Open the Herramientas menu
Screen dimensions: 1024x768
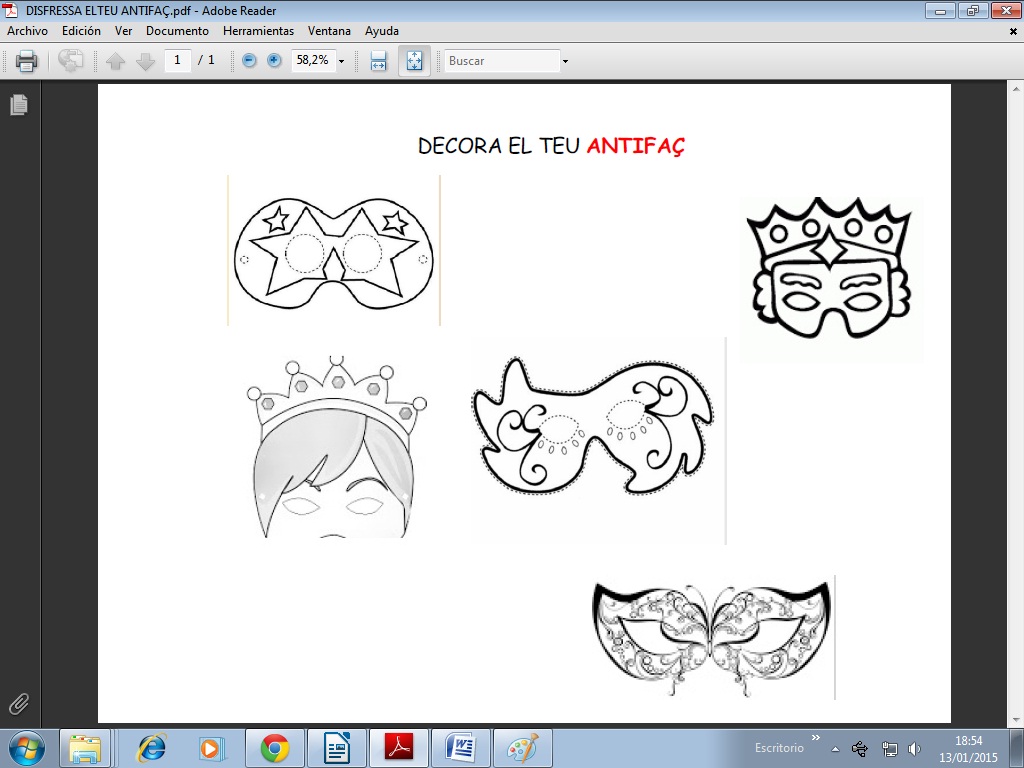[x=258, y=31]
